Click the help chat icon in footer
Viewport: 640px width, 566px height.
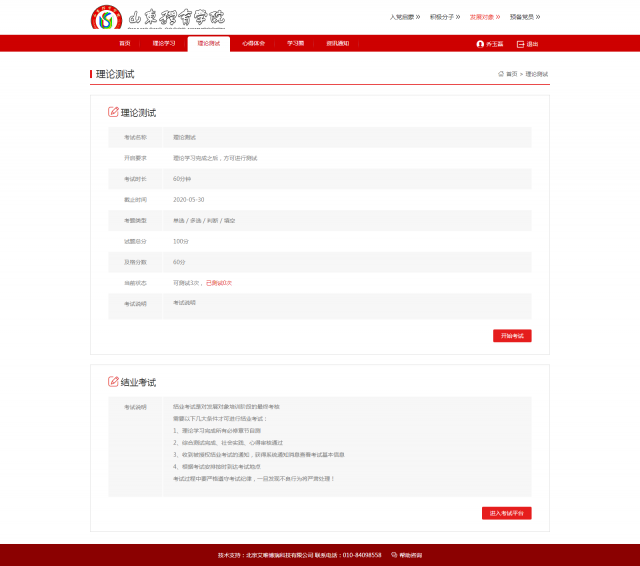pos(394,554)
